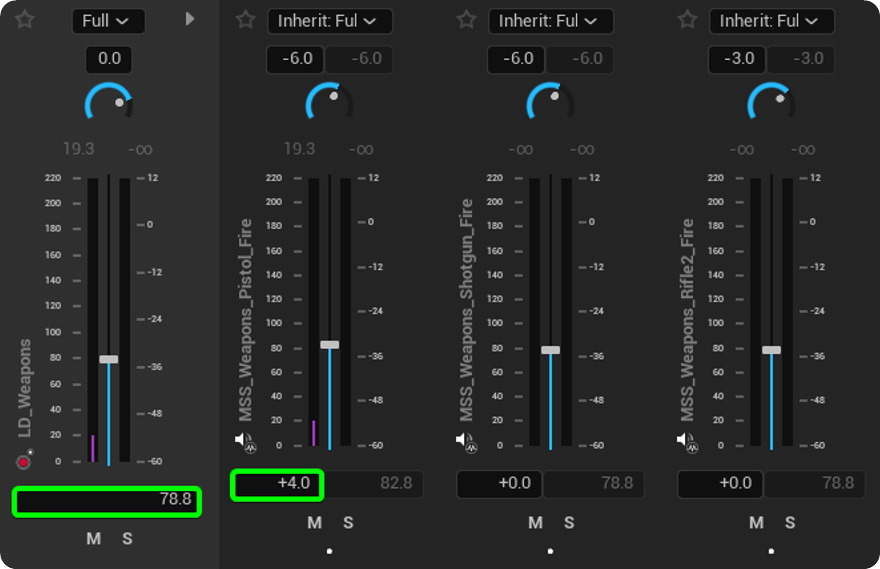Select the MSS_Weapons_Rifle2_Fire name label

[x=688, y=320]
